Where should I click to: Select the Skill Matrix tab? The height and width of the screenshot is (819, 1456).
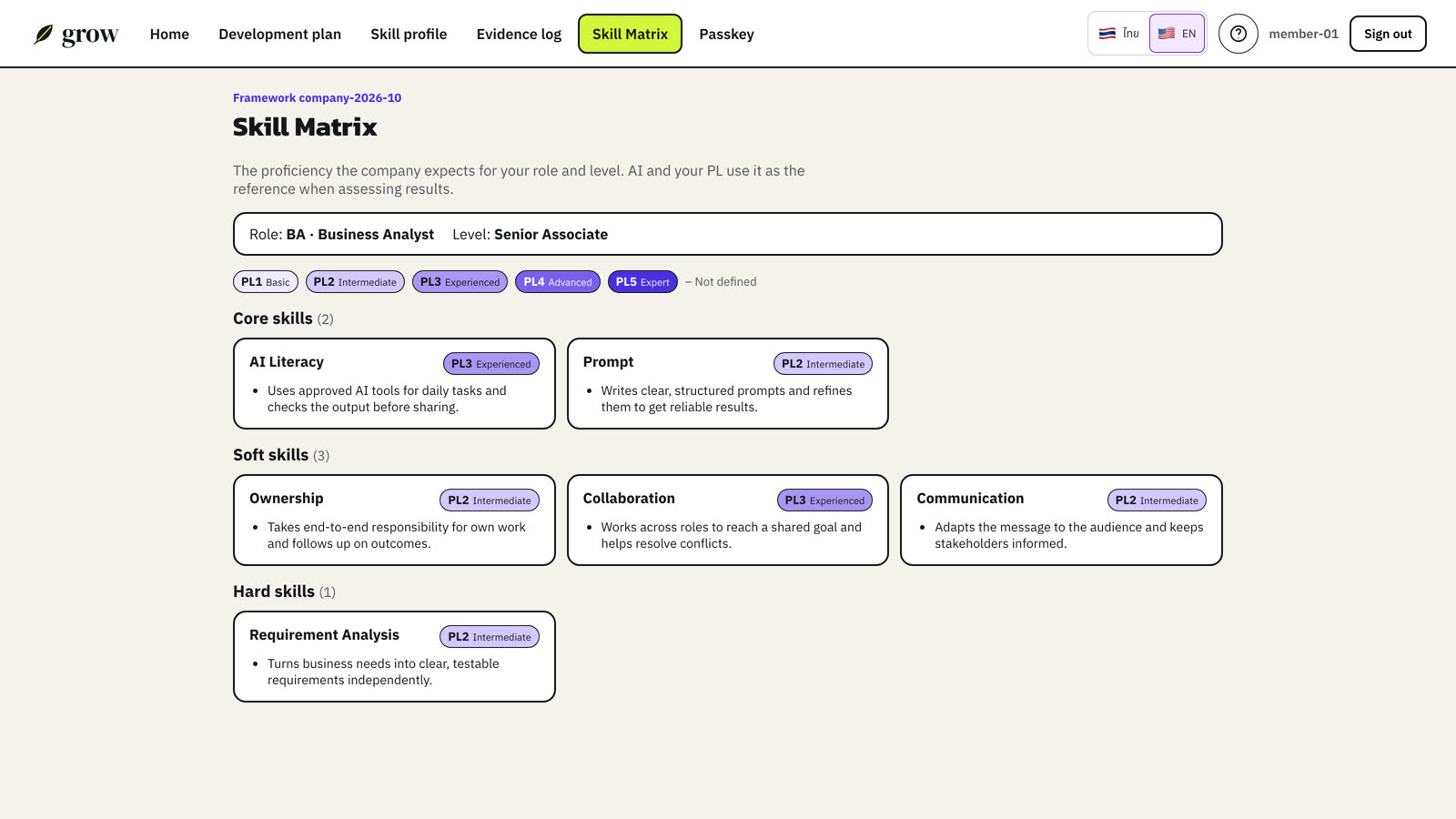pyautogui.click(x=630, y=34)
